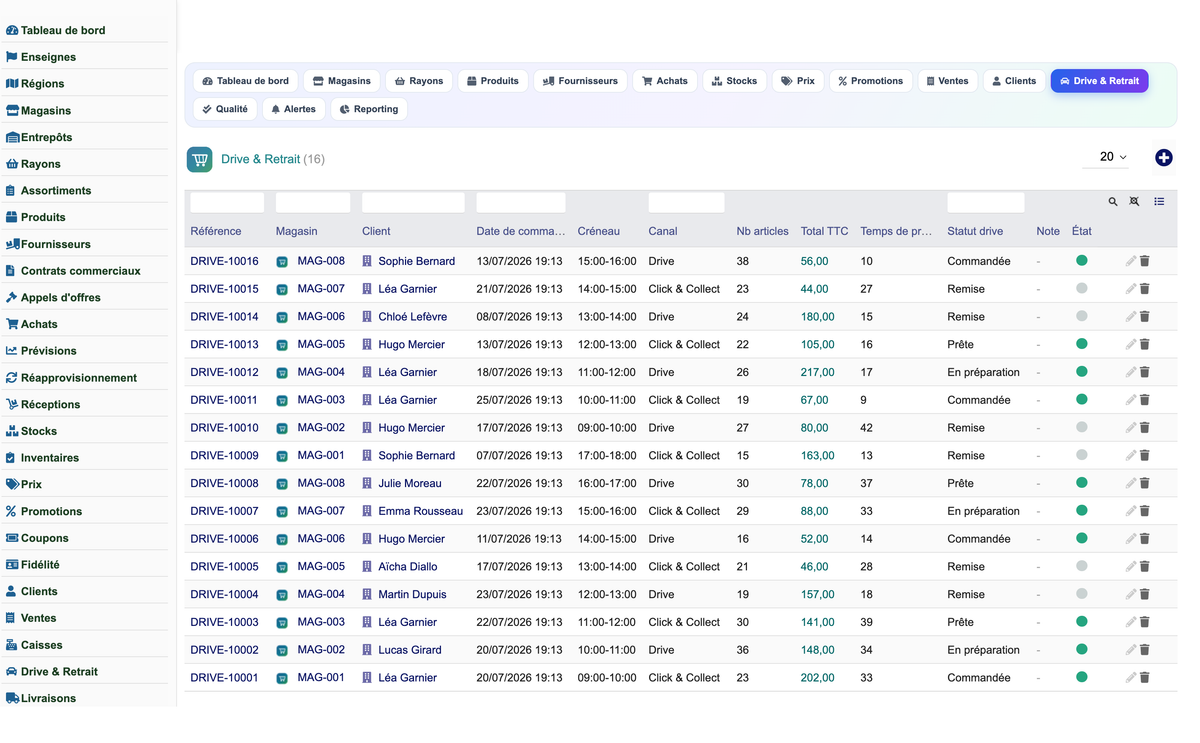
Task: Toggle the green state dot for DRIVE-10008
Action: coord(1081,482)
